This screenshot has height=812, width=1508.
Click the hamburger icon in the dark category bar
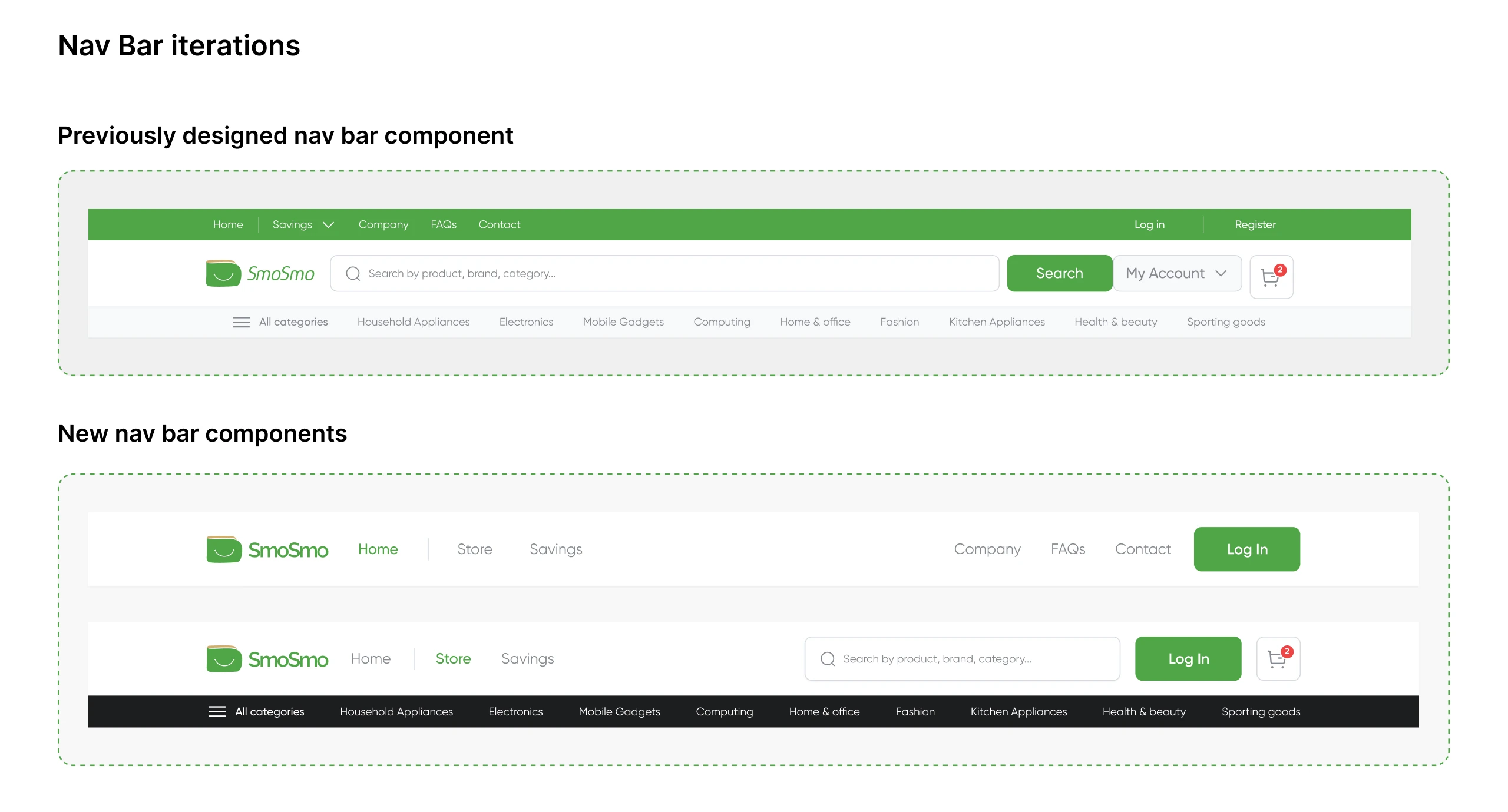pyautogui.click(x=217, y=711)
